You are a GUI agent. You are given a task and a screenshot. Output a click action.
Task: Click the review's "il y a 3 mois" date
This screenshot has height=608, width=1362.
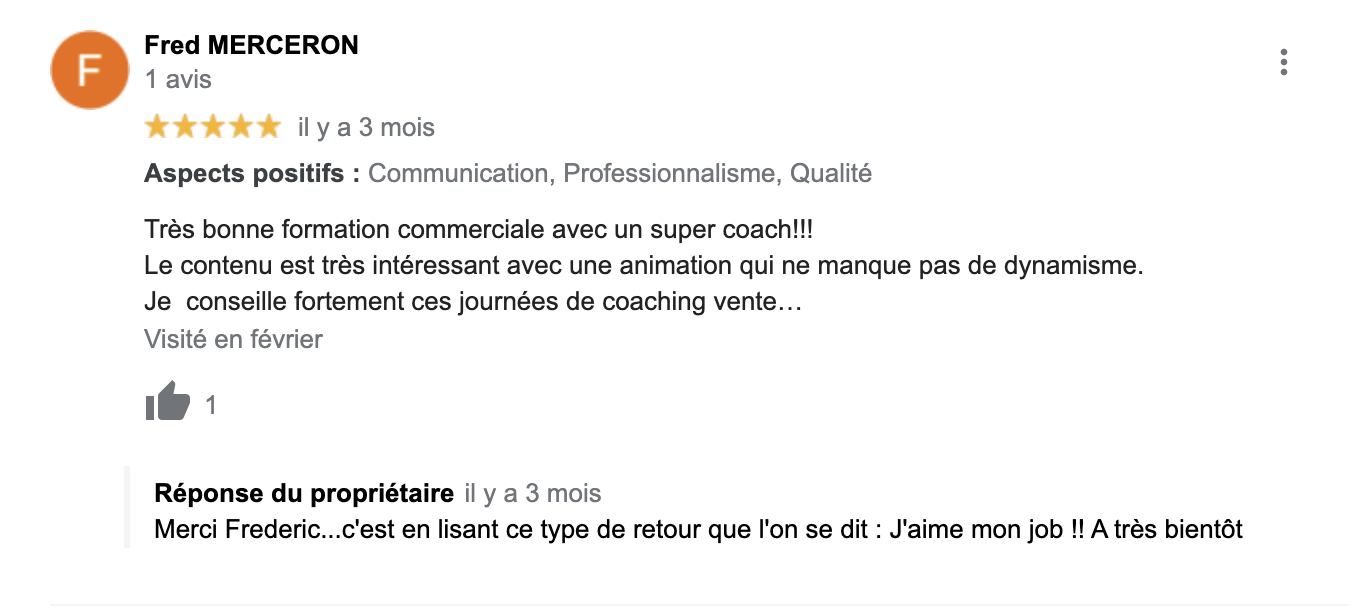366,128
